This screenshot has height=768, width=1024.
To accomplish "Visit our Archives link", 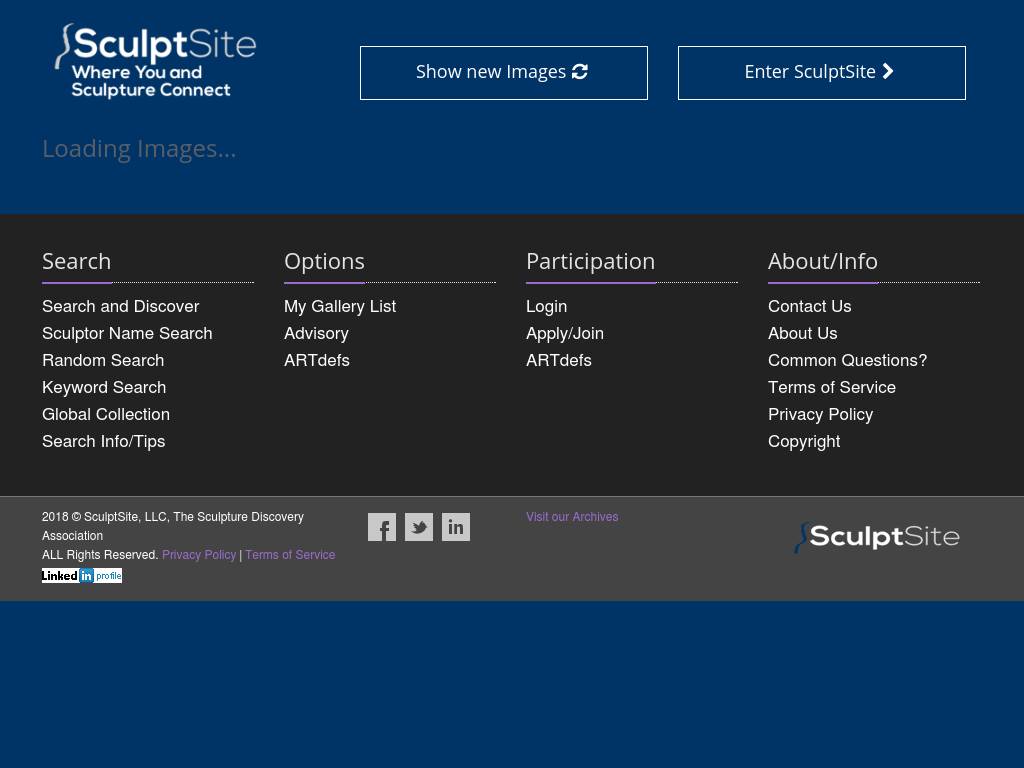I will [x=572, y=517].
